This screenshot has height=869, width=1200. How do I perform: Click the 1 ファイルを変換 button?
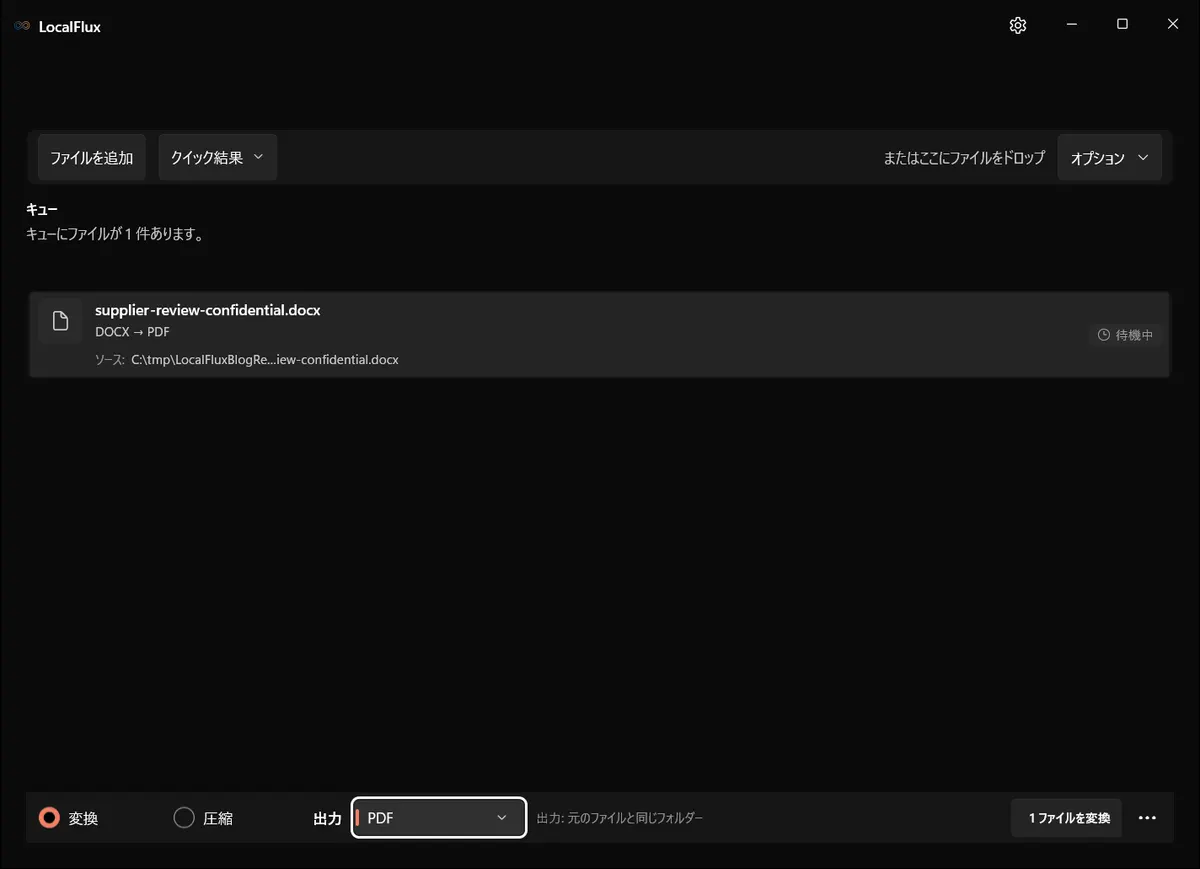[1067, 818]
